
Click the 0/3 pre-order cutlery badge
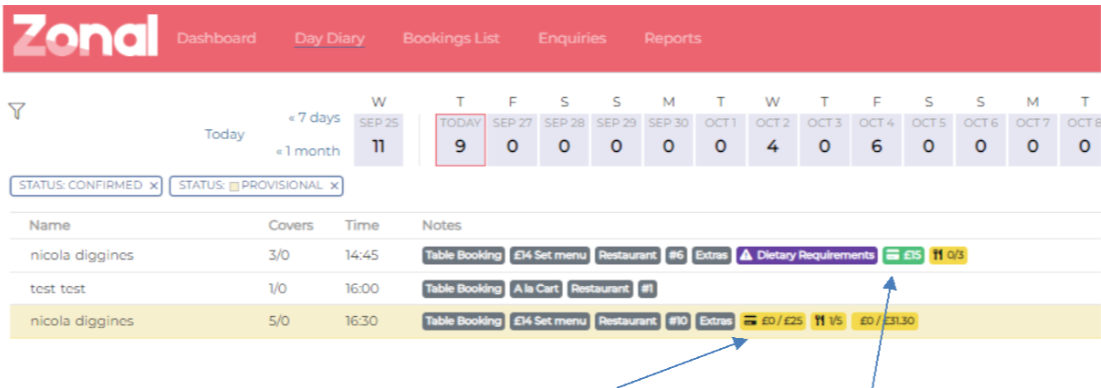tap(948, 255)
